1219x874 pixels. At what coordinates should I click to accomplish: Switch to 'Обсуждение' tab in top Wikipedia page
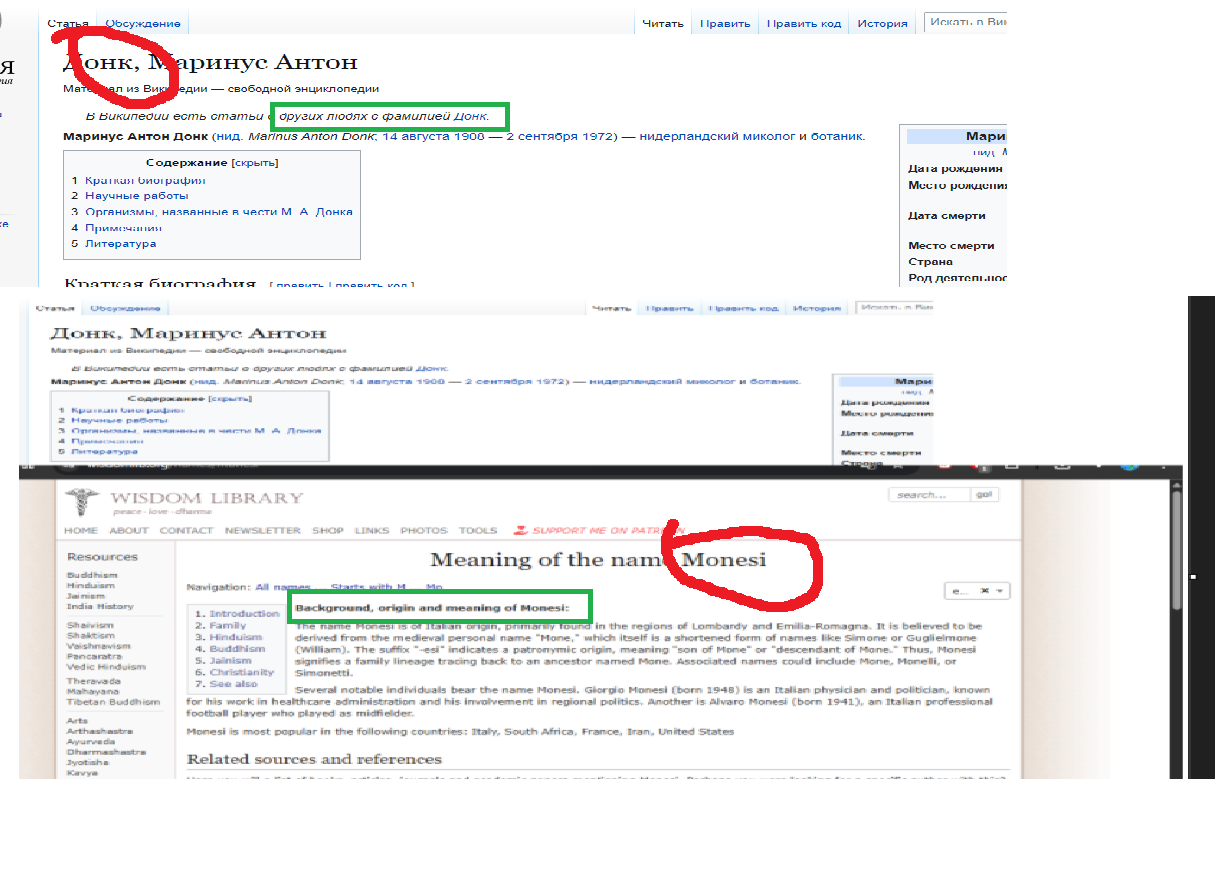point(144,24)
